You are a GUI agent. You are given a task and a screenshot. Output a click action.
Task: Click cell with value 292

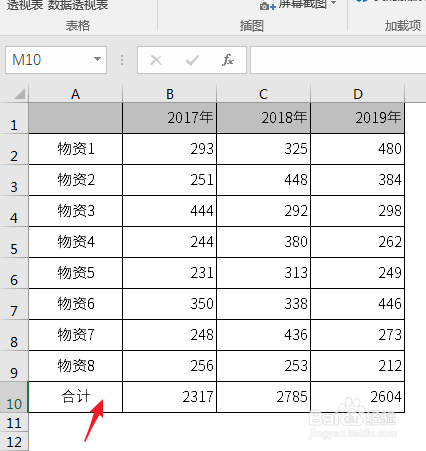[264, 211]
